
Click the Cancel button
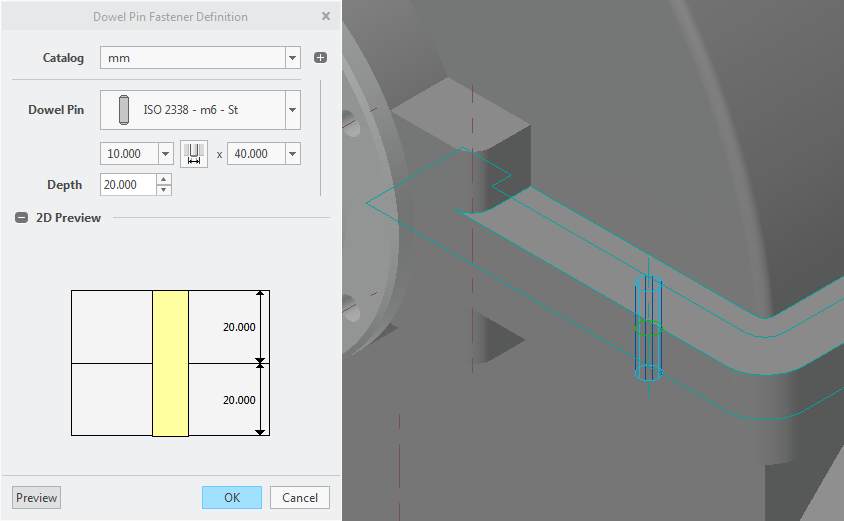click(x=300, y=497)
